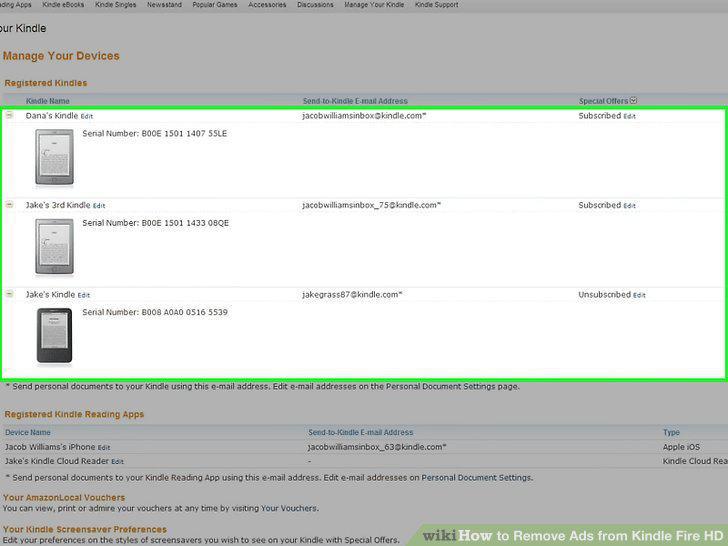Screen dimensions: 728x546
Task: Open the Newsstand navigation item
Action: coord(164,5)
